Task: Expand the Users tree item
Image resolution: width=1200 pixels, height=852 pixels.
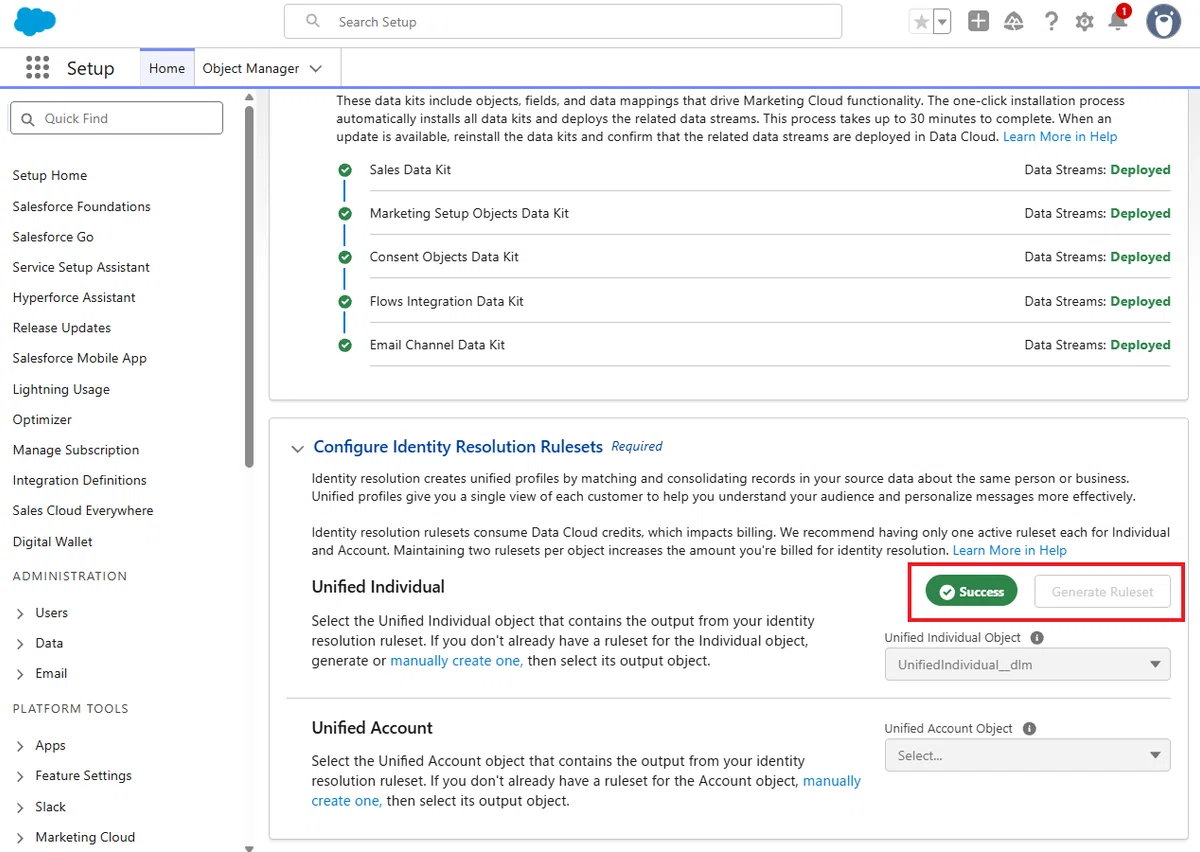Action: tap(20, 613)
